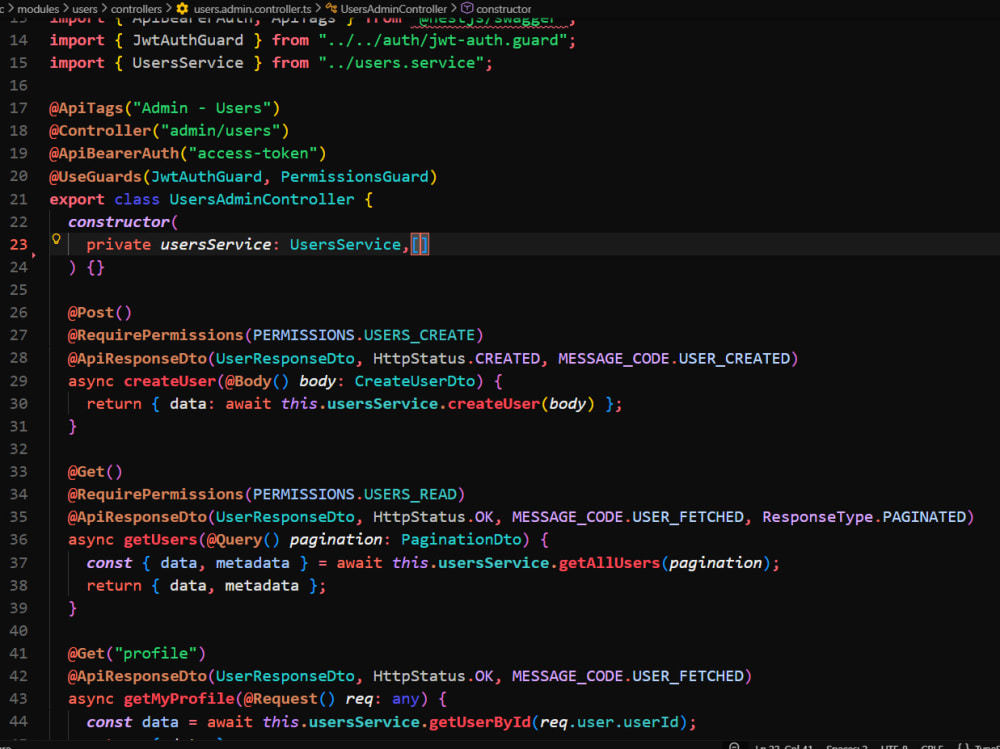The width and height of the screenshot is (1000, 749).
Task: Click line number 23 in the gutter
Action: point(19,244)
